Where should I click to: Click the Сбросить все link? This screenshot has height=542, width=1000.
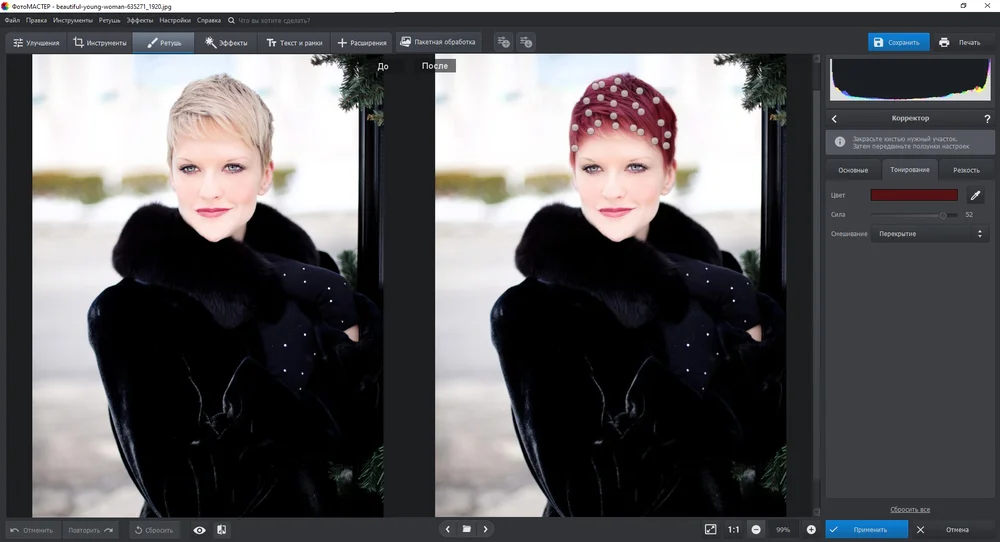[910, 510]
